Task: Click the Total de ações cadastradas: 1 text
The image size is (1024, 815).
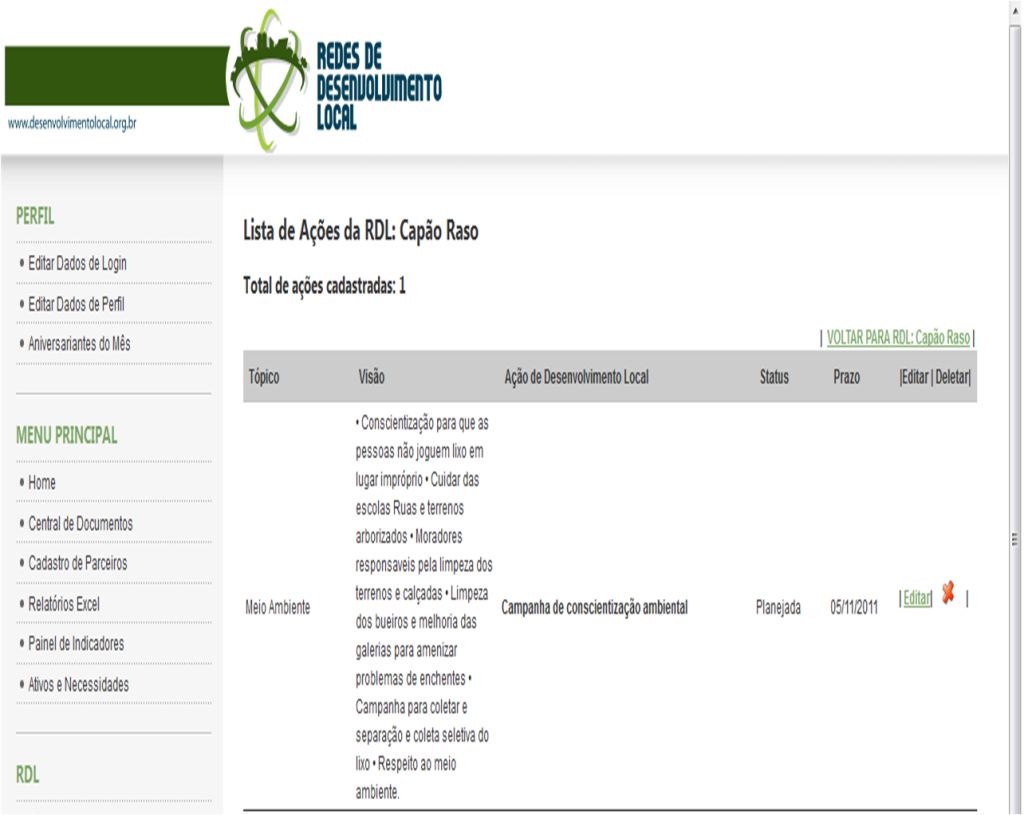Action: point(325,286)
